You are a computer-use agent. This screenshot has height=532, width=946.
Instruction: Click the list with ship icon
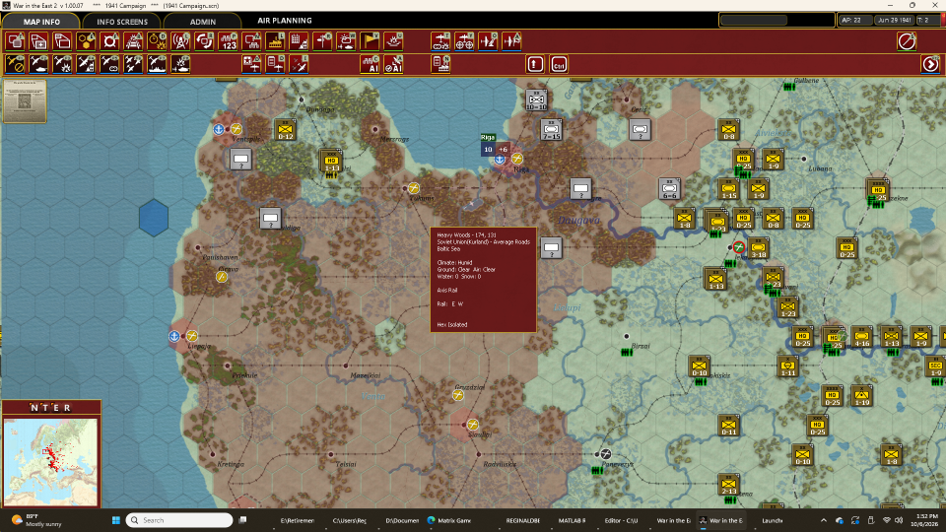click(x=441, y=64)
